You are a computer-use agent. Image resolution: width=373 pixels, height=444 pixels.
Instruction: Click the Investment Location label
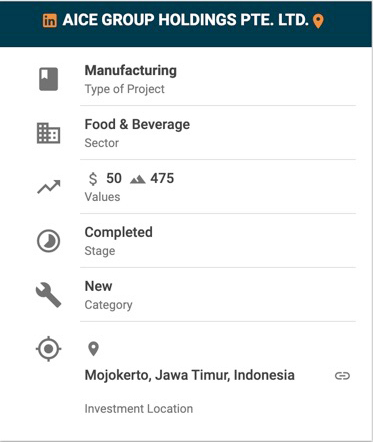[x=139, y=409]
